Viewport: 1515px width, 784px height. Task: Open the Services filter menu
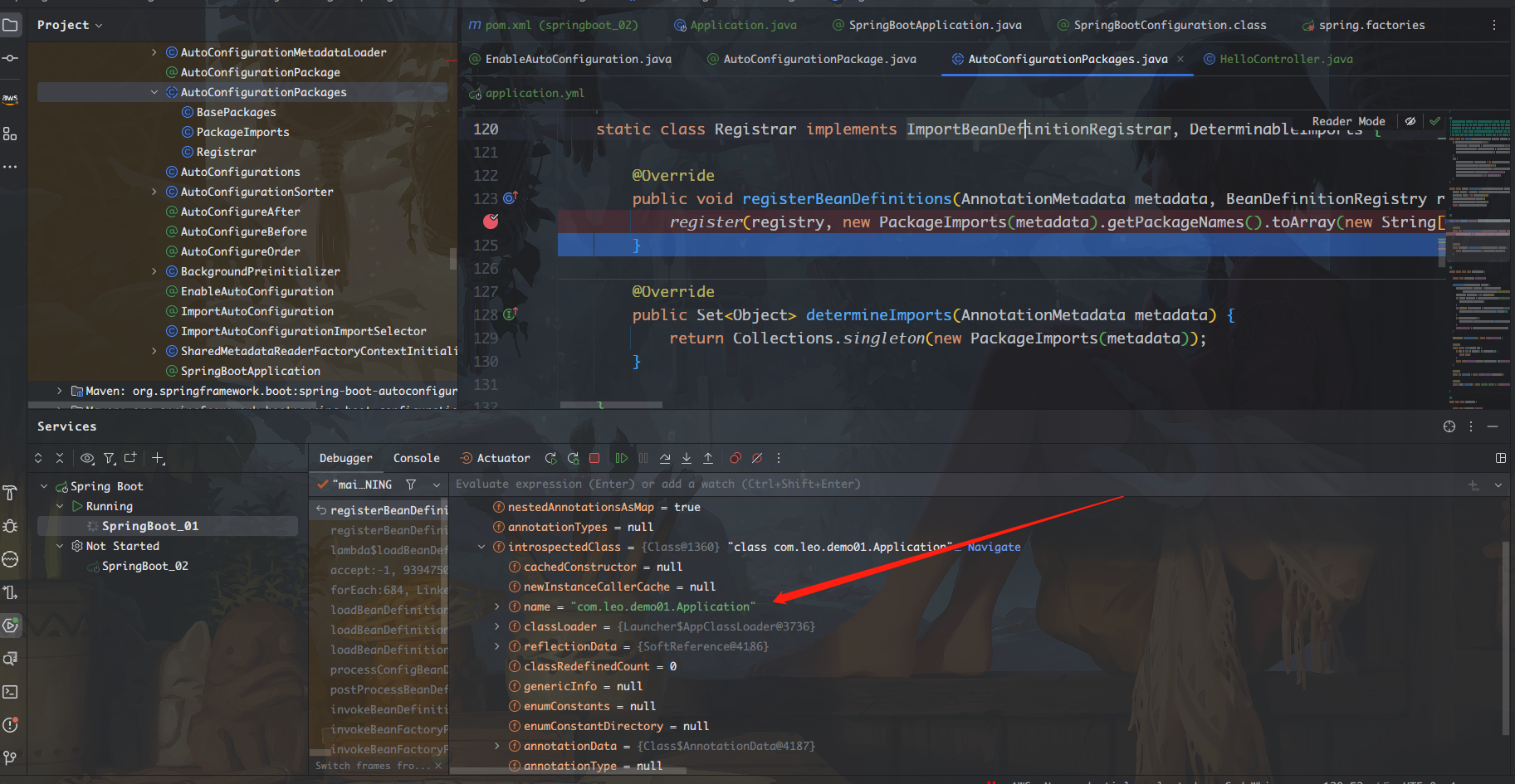click(109, 458)
